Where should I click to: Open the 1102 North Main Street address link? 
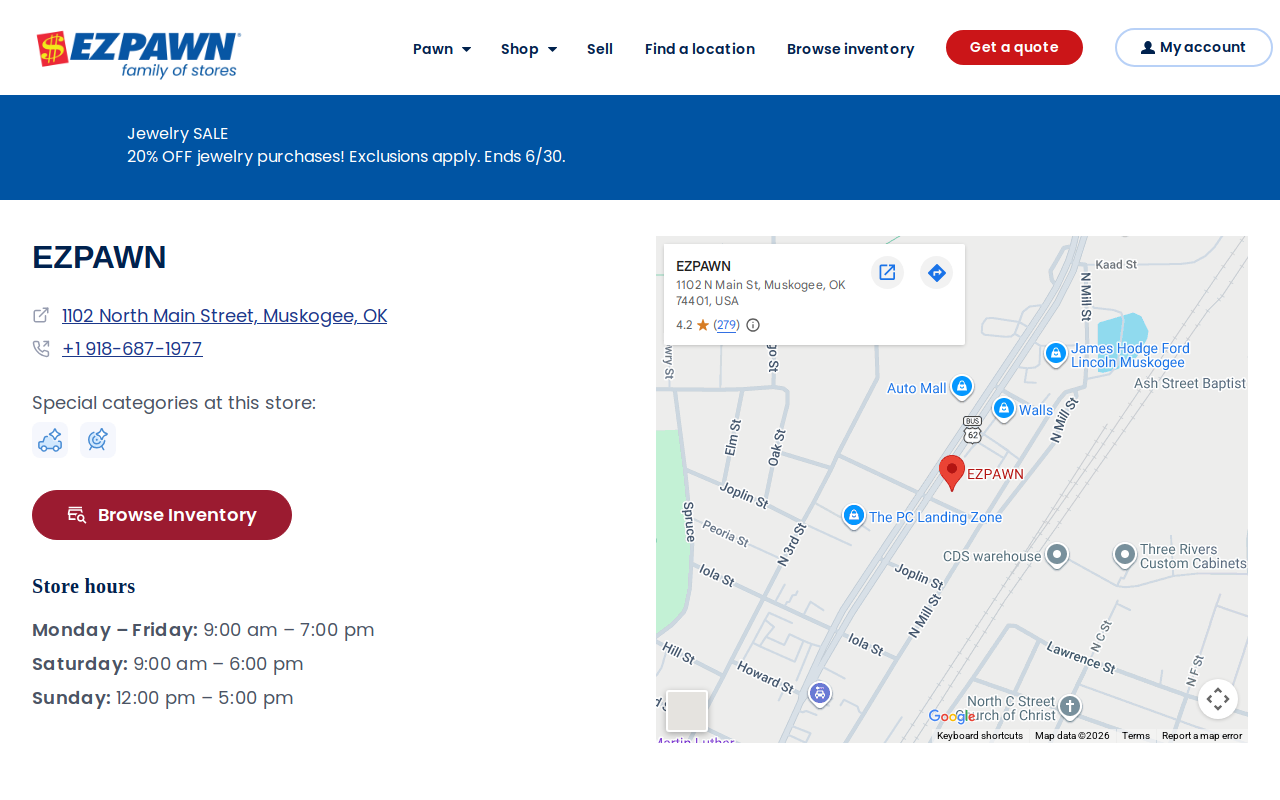tap(224, 316)
